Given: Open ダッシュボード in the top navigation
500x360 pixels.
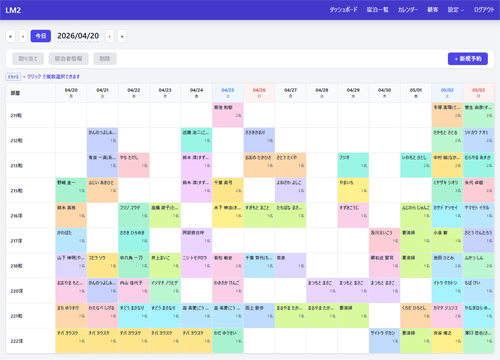Looking at the screenshot, I should point(343,10).
